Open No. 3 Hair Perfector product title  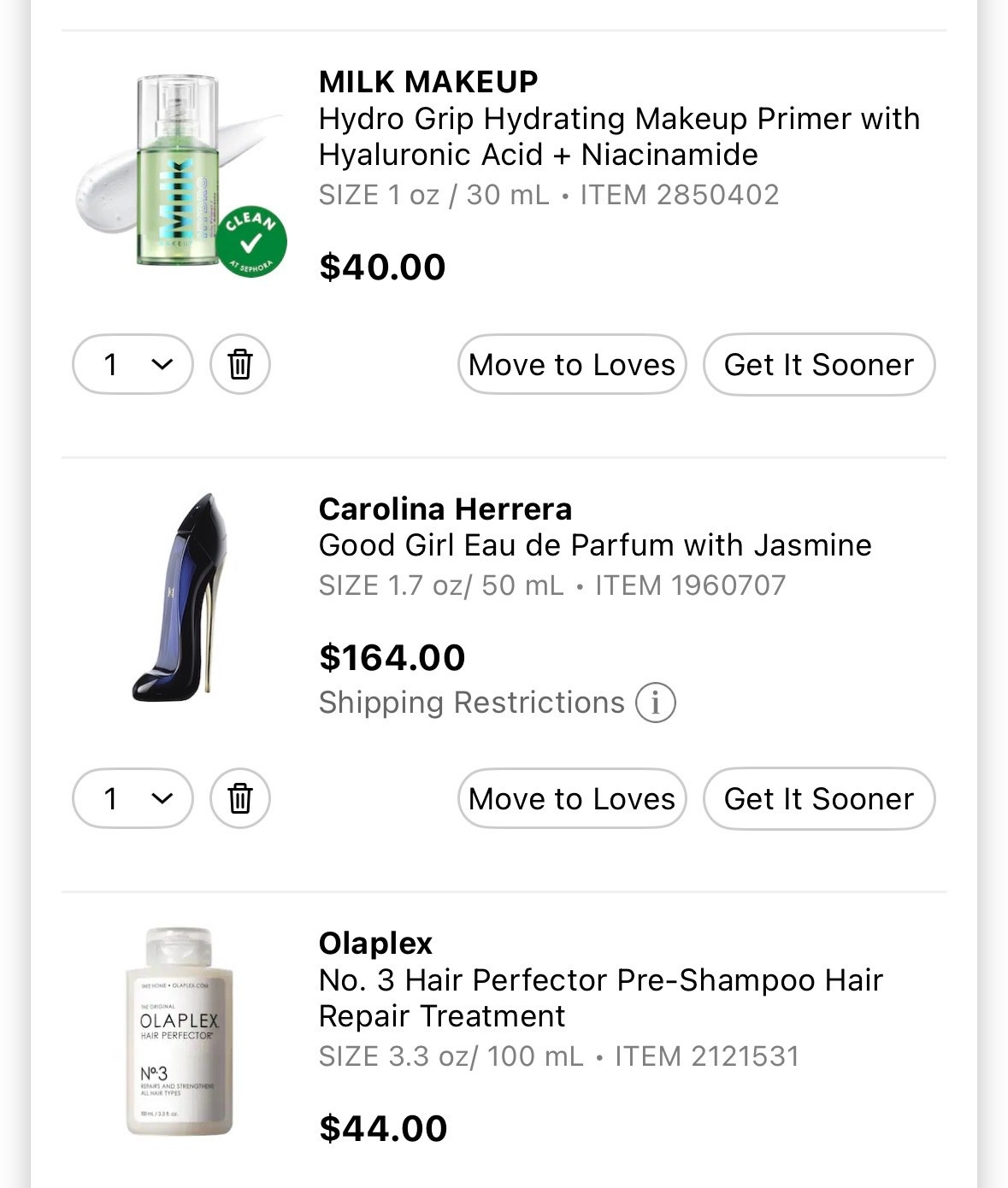click(x=600, y=997)
